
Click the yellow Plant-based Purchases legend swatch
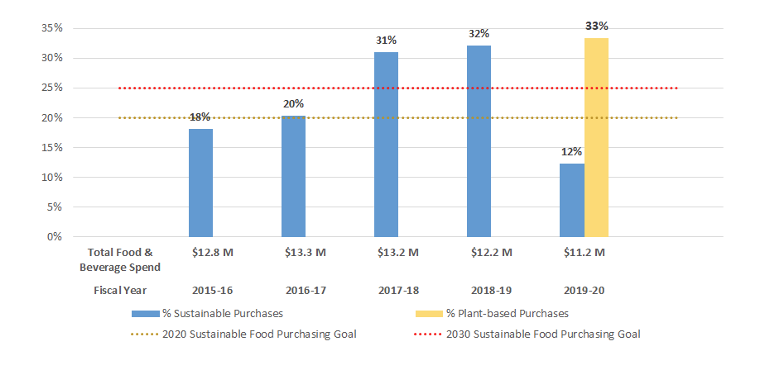[429, 314]
